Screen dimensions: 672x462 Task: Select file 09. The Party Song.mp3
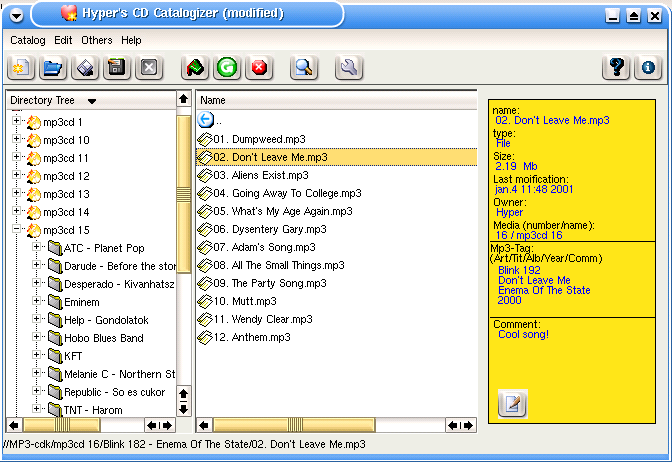tap(270, 283)
